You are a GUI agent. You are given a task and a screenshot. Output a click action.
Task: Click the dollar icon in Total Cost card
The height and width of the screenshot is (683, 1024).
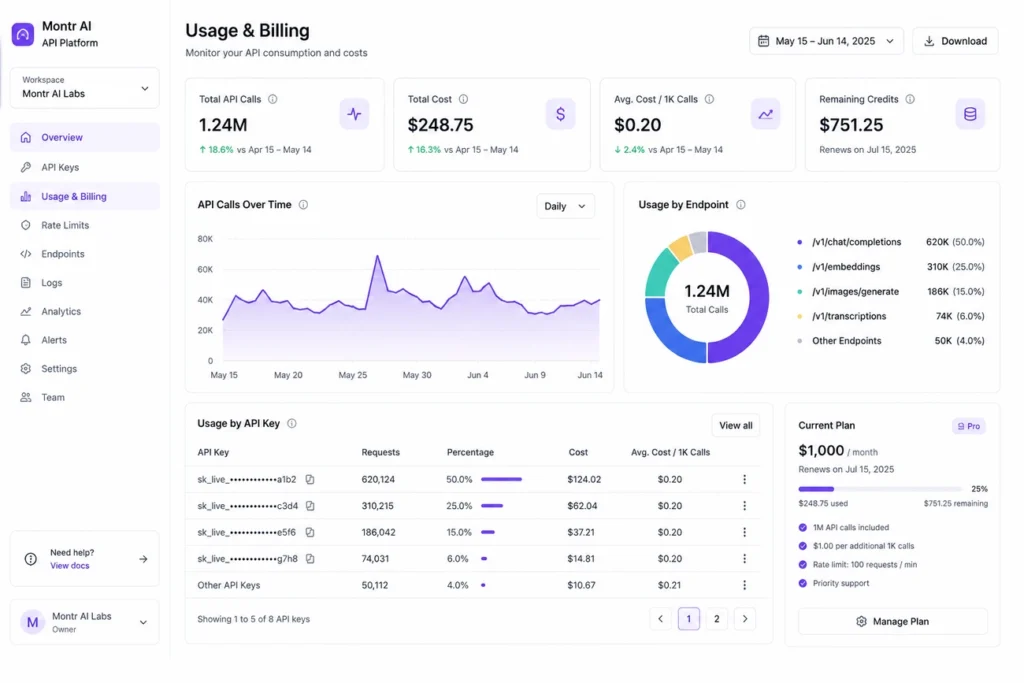click(560, 114)
